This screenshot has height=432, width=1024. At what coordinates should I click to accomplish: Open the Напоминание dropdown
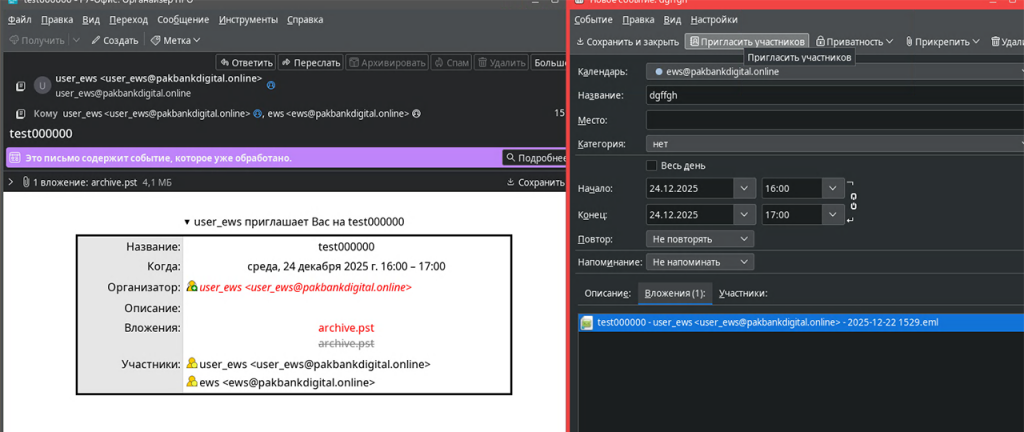(x=700, y=262)
